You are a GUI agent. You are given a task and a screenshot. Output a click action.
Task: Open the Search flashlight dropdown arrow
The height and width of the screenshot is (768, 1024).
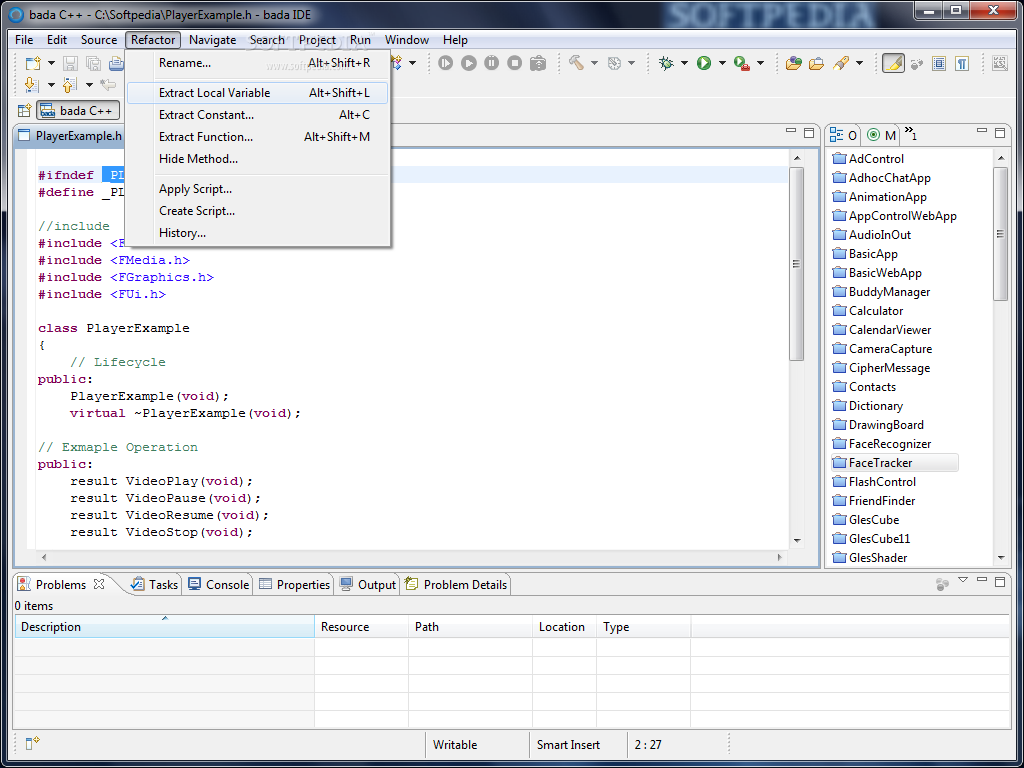click(859, 63)
